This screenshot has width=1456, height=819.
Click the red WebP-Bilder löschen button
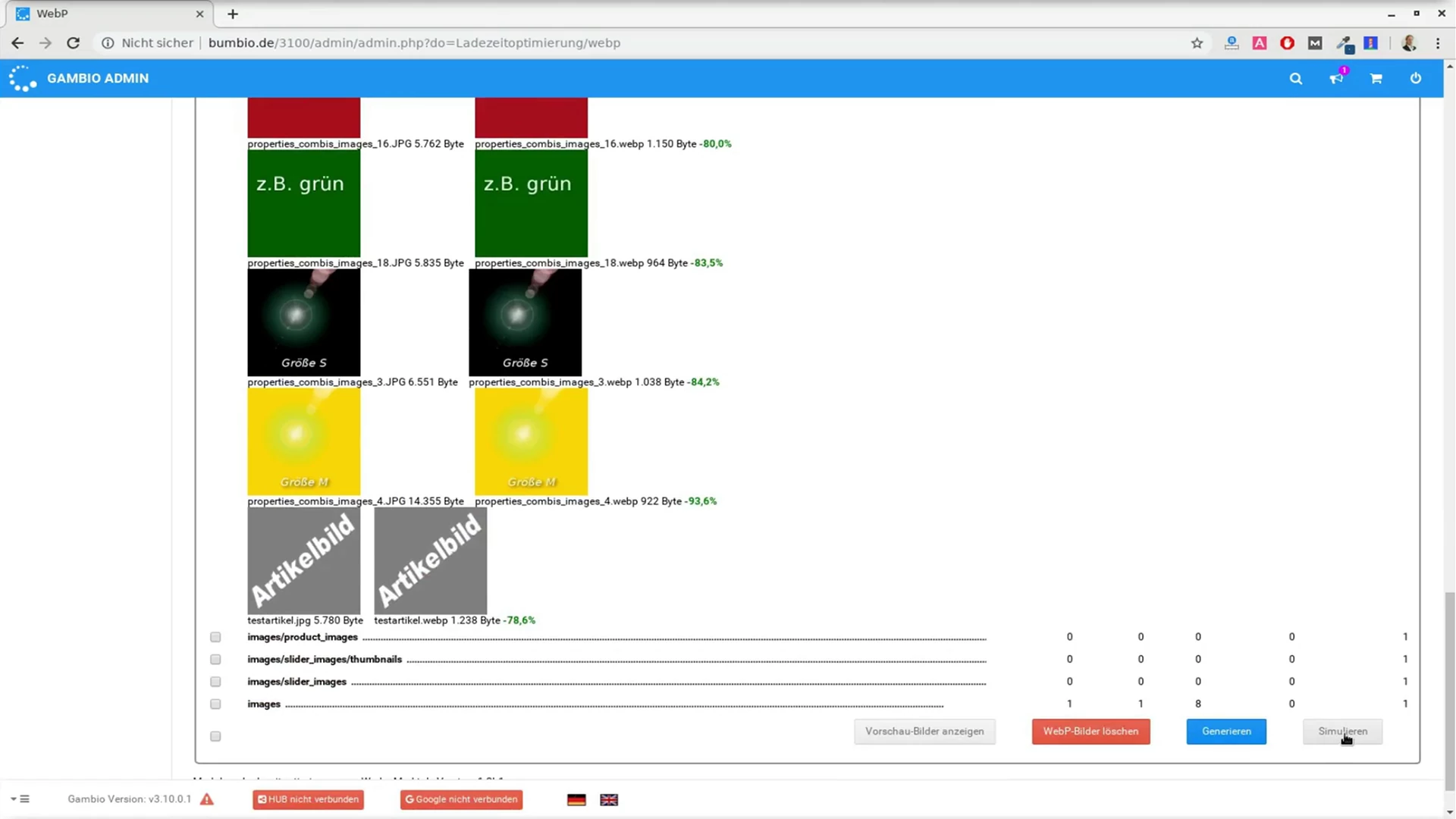pyautogui.click(x=1090, y=731)
